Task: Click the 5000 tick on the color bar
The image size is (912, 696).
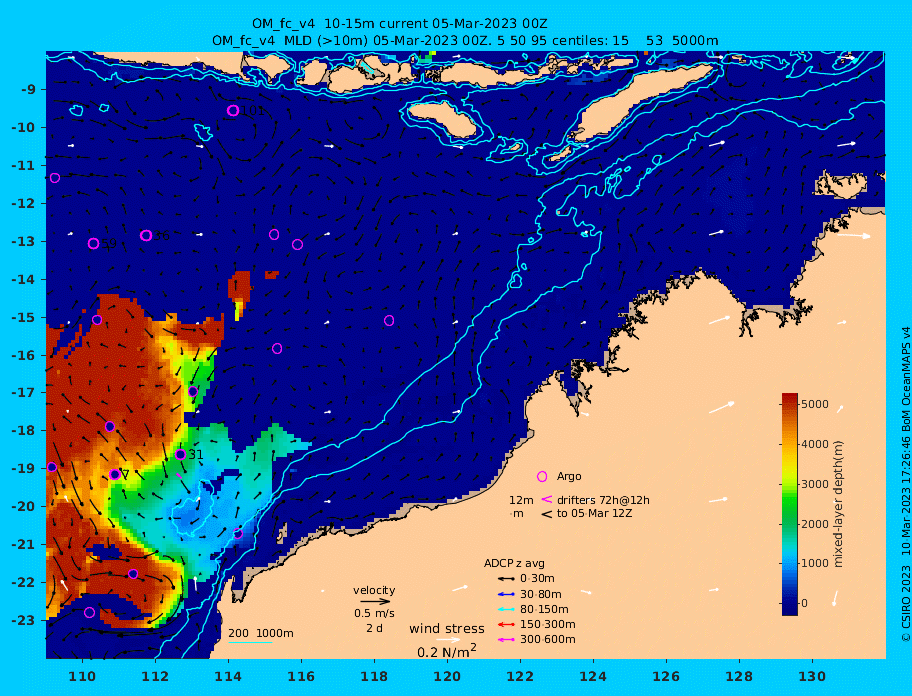Action: (x=815, y=404)
